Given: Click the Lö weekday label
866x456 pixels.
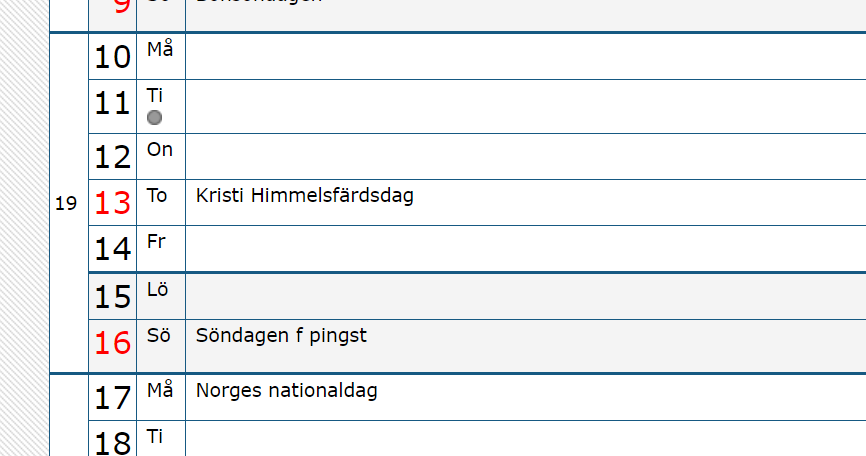Looking at the screenshot, I should (157, 289).
